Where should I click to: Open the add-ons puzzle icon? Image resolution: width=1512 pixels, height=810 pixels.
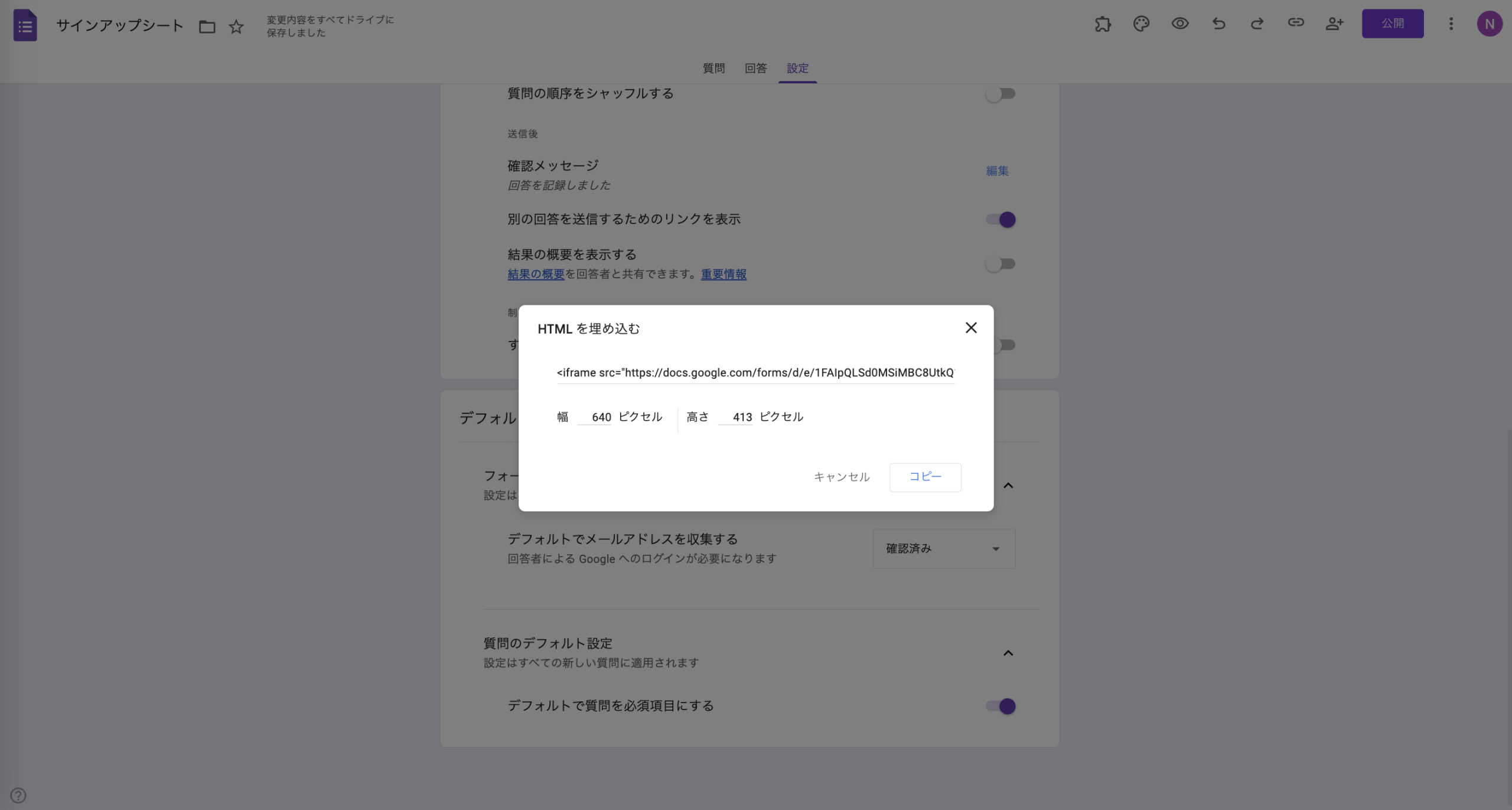(x=1103, y=24)
